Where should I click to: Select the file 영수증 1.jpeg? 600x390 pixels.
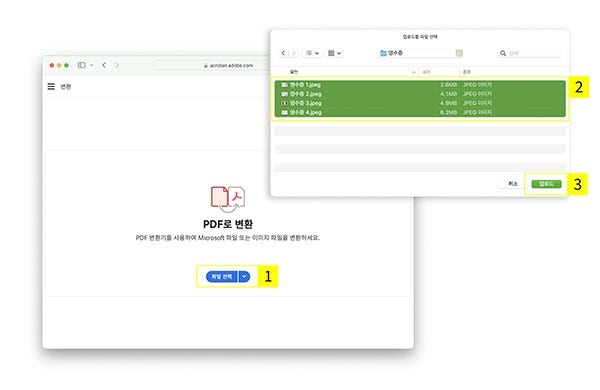pos(420,85)
